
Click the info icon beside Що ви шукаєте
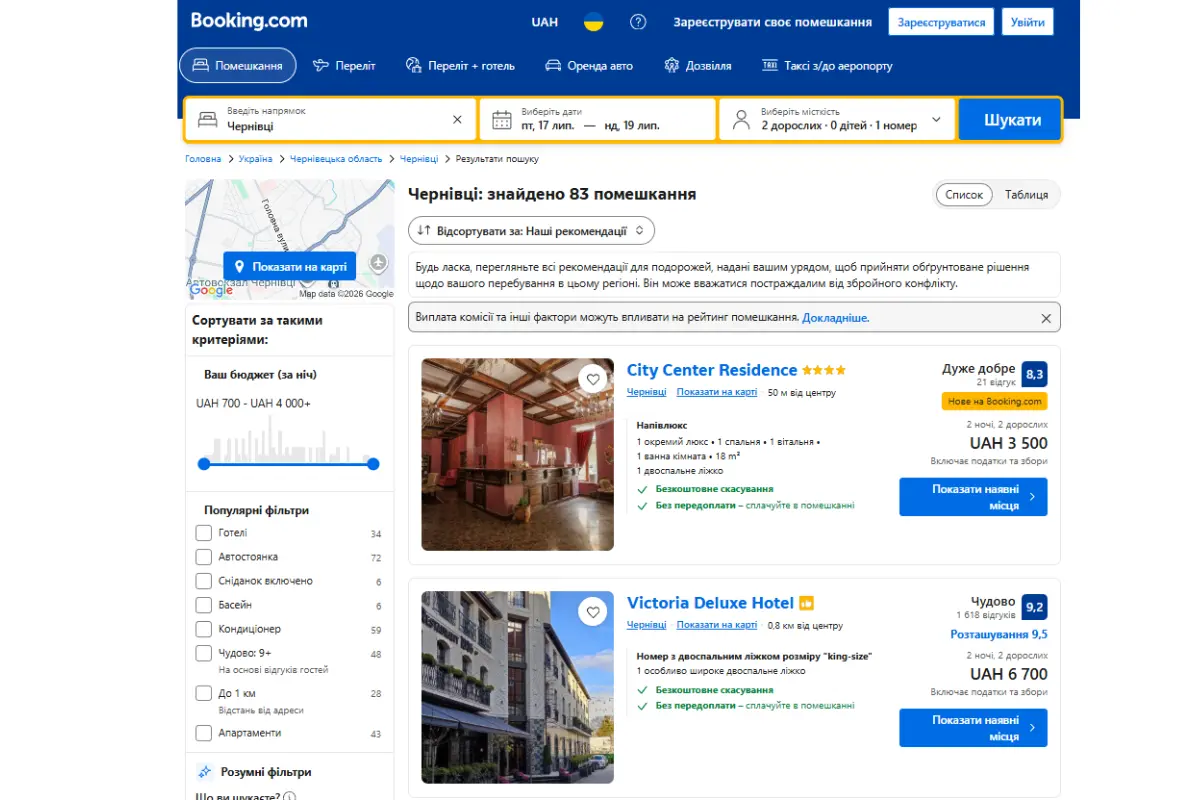pyautogui.click(x=290, y=797)
